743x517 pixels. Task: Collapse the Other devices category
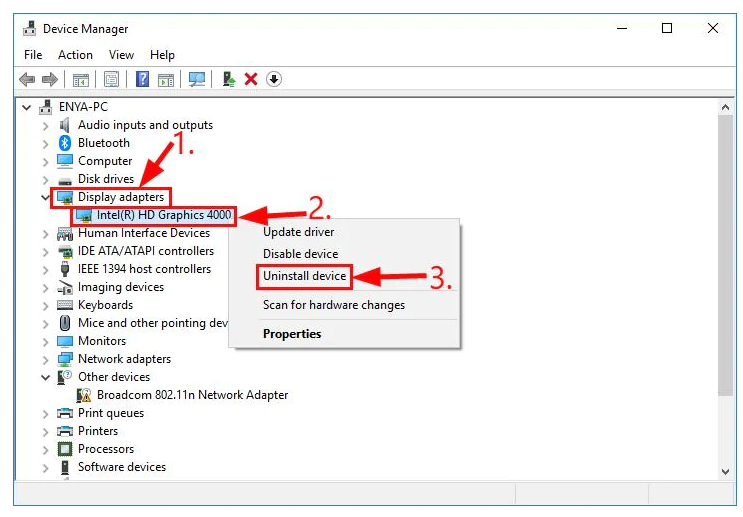[45, 377]
